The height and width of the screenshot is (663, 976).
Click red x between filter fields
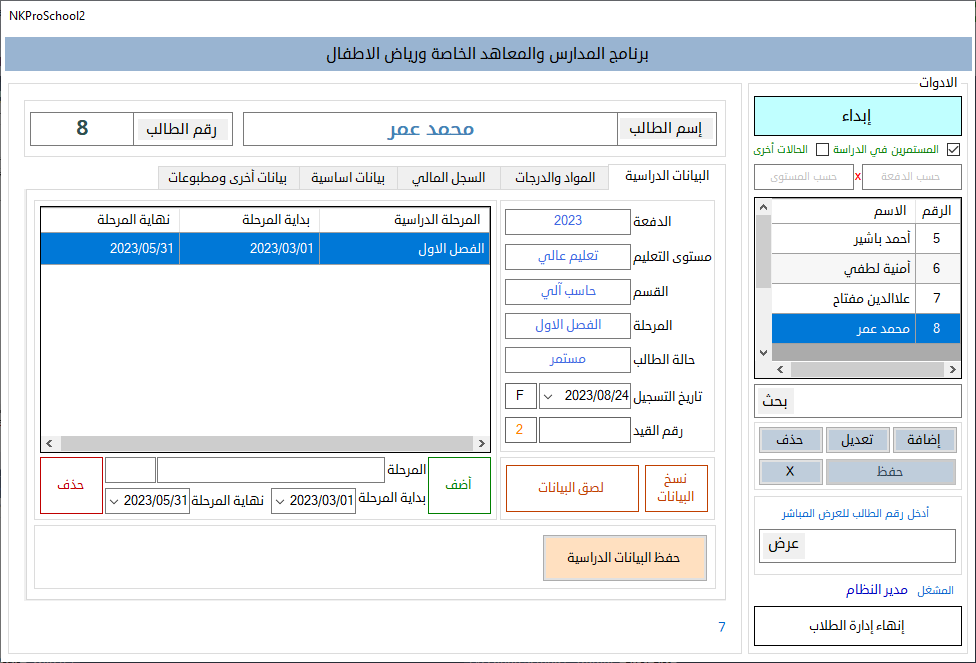(x=858, y=177)
